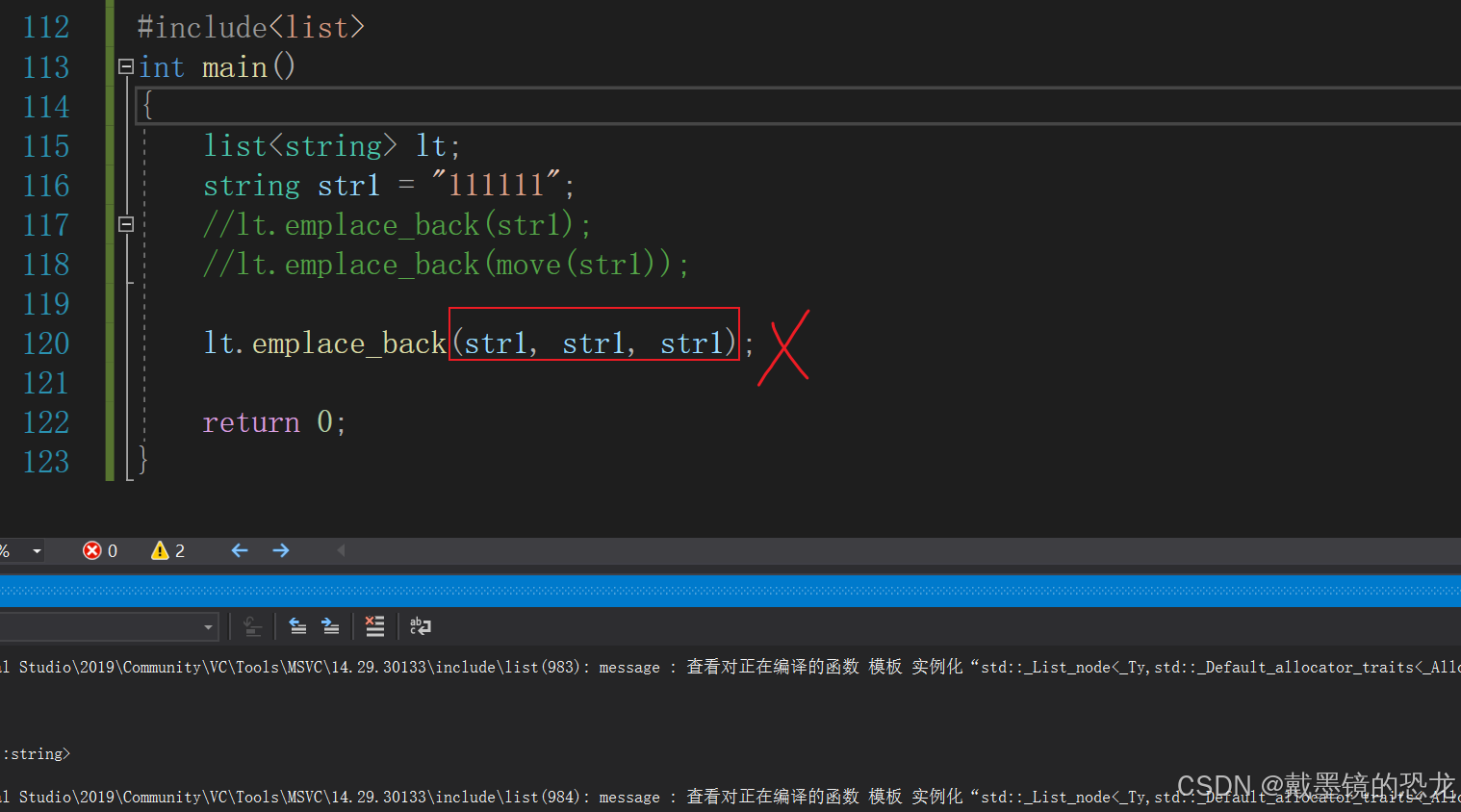Click the commented 'emplace_back(move(str1))' line
This screenshot has width=1461, height=812.
tap(447, 265)
